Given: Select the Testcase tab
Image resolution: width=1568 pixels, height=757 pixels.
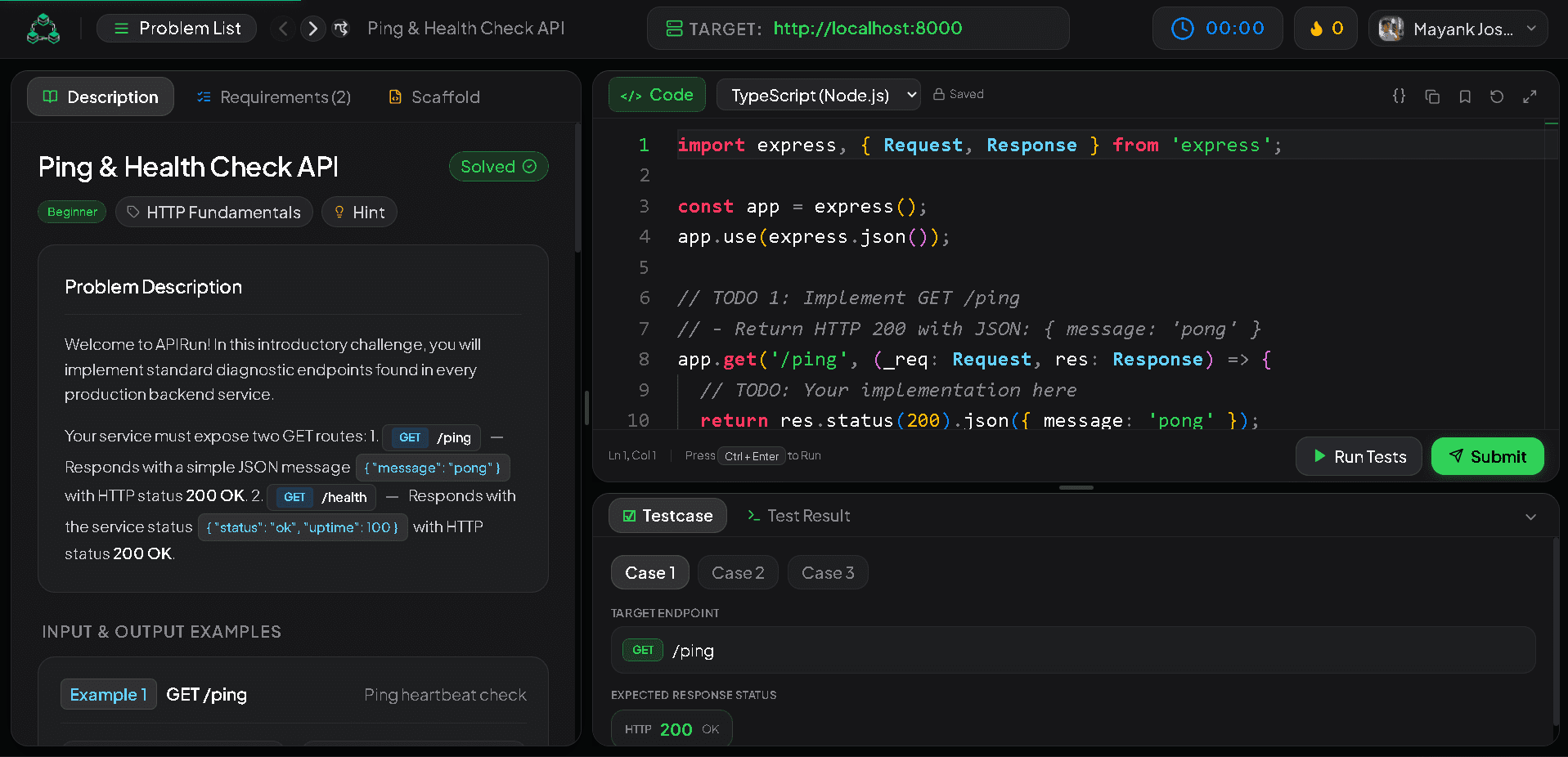Looking at the screenshot, I should (x=667, y=516).
